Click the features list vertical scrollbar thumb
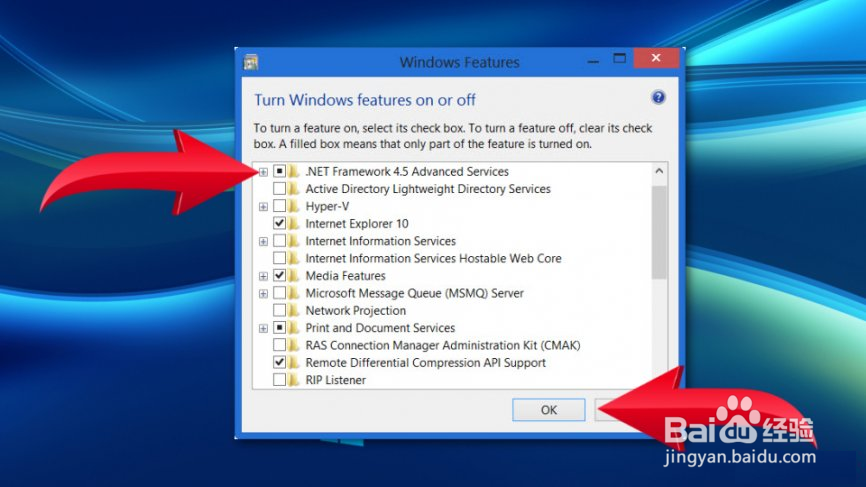Image resolution: width=866 pixels, height=487 pixels. (x=659, y=232)
